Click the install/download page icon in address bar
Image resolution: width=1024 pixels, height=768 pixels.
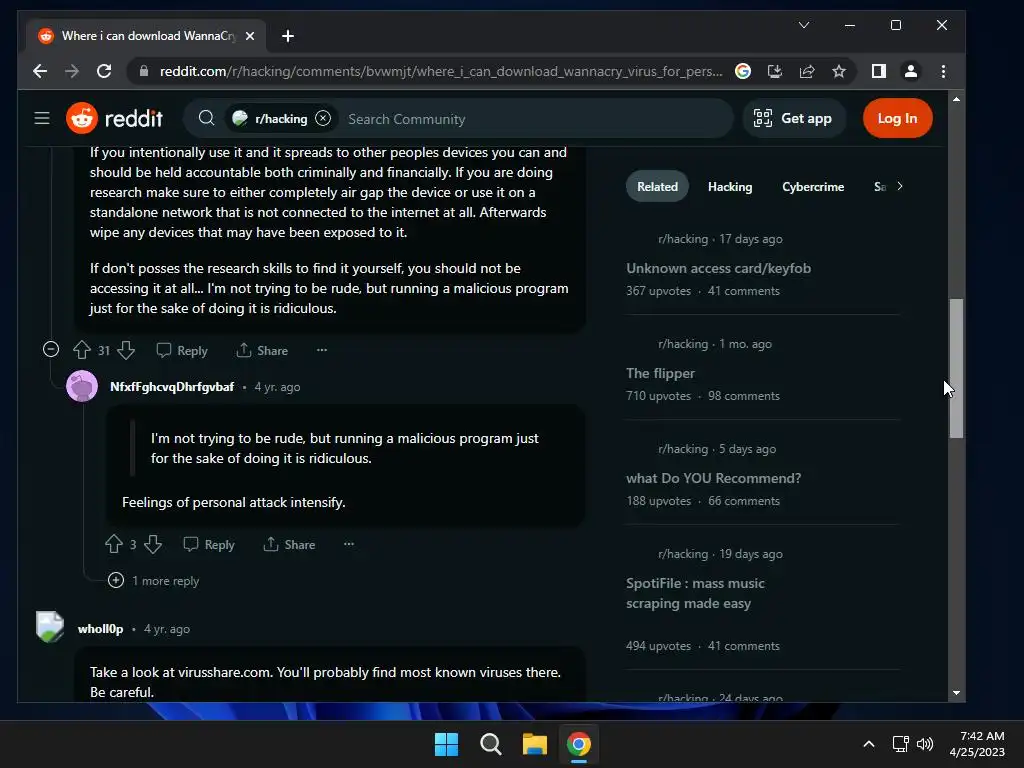pos(775,71)
